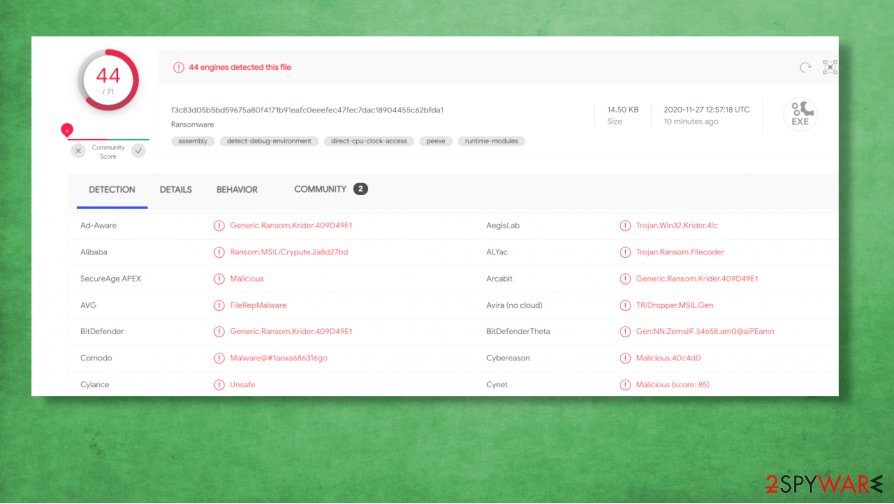Viewport: 894px width, 504px height.
Task: Select Malware@#1aoxa68631go Comodo result
Action: click(x=279, y=358)
